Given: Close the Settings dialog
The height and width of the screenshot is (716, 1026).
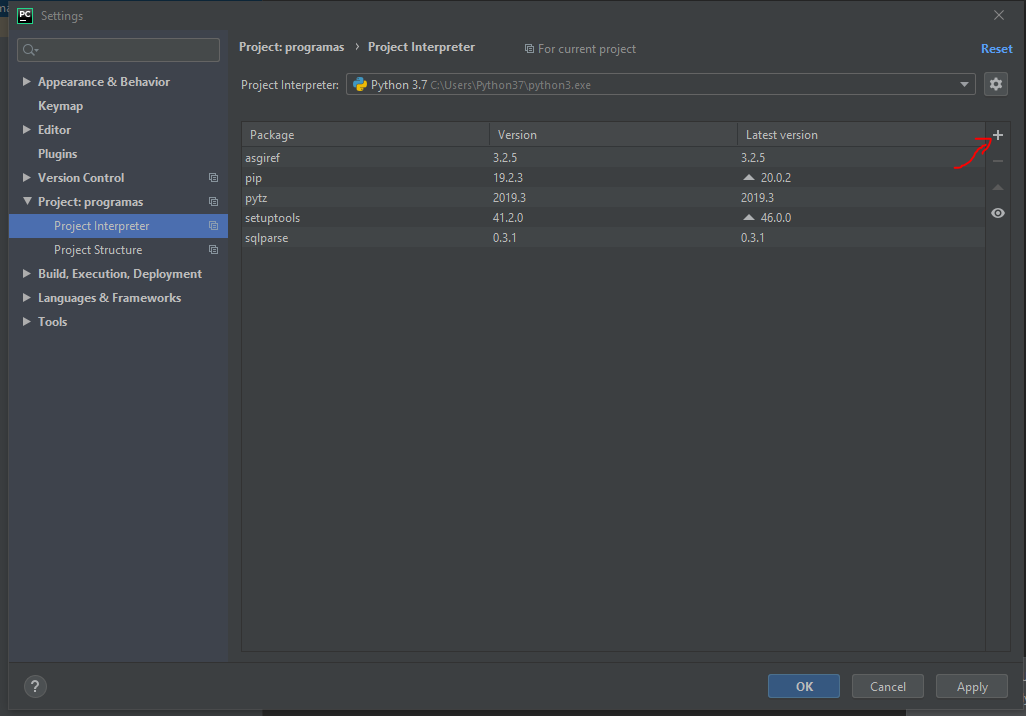Looking at the screenshot, I should coord(999,15).
